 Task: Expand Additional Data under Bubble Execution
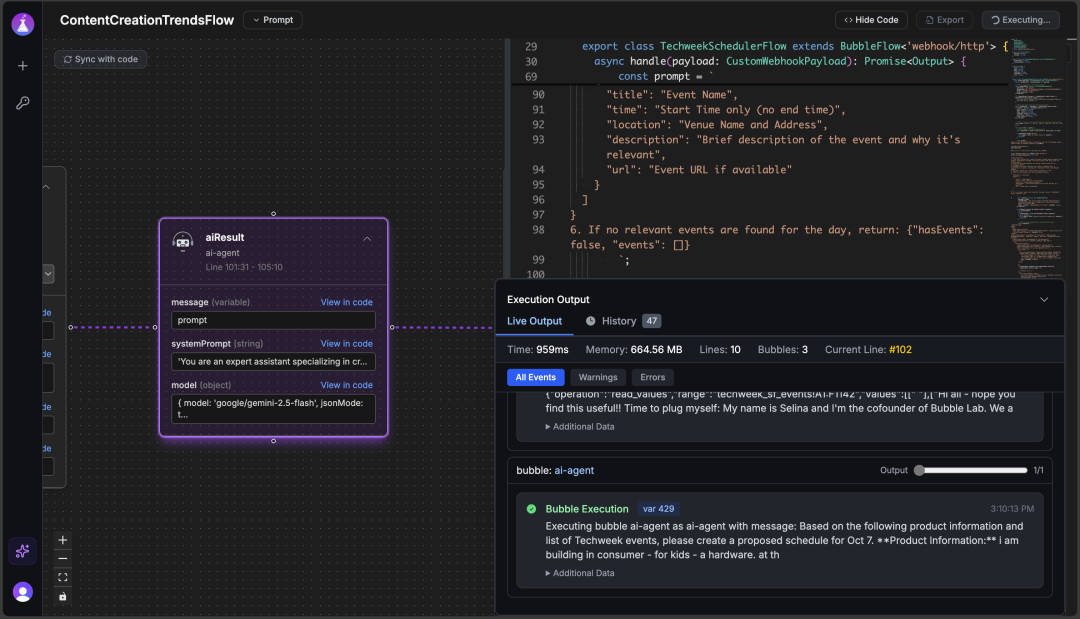point(580,573)
